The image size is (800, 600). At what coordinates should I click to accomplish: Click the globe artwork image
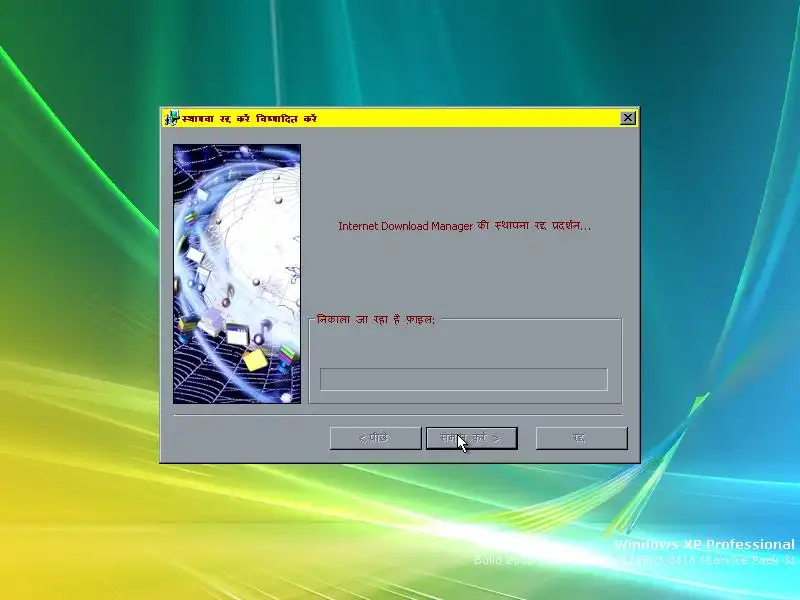pyautogui.click(x=237, y=274)
